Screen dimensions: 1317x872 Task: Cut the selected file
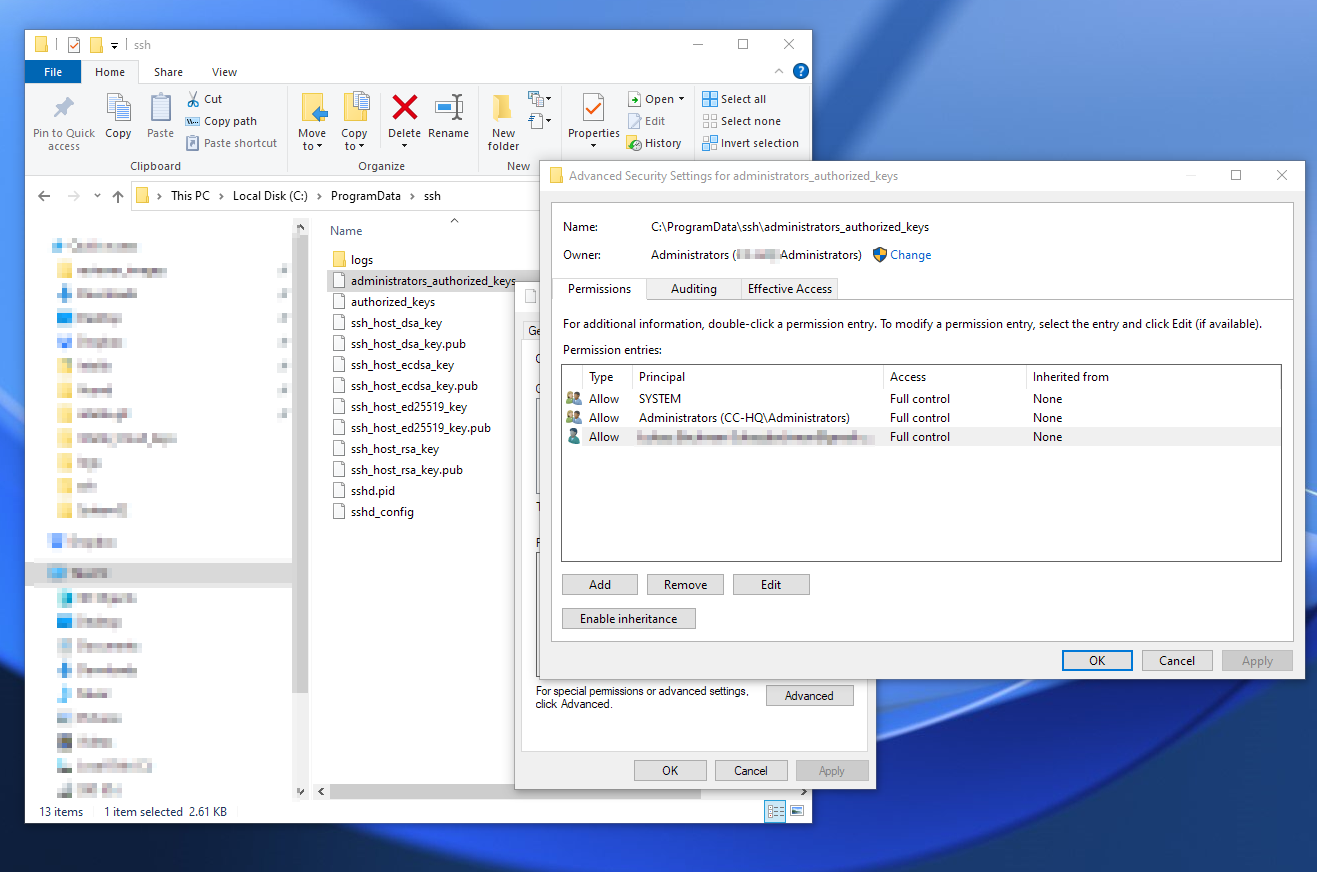point(203,98)
